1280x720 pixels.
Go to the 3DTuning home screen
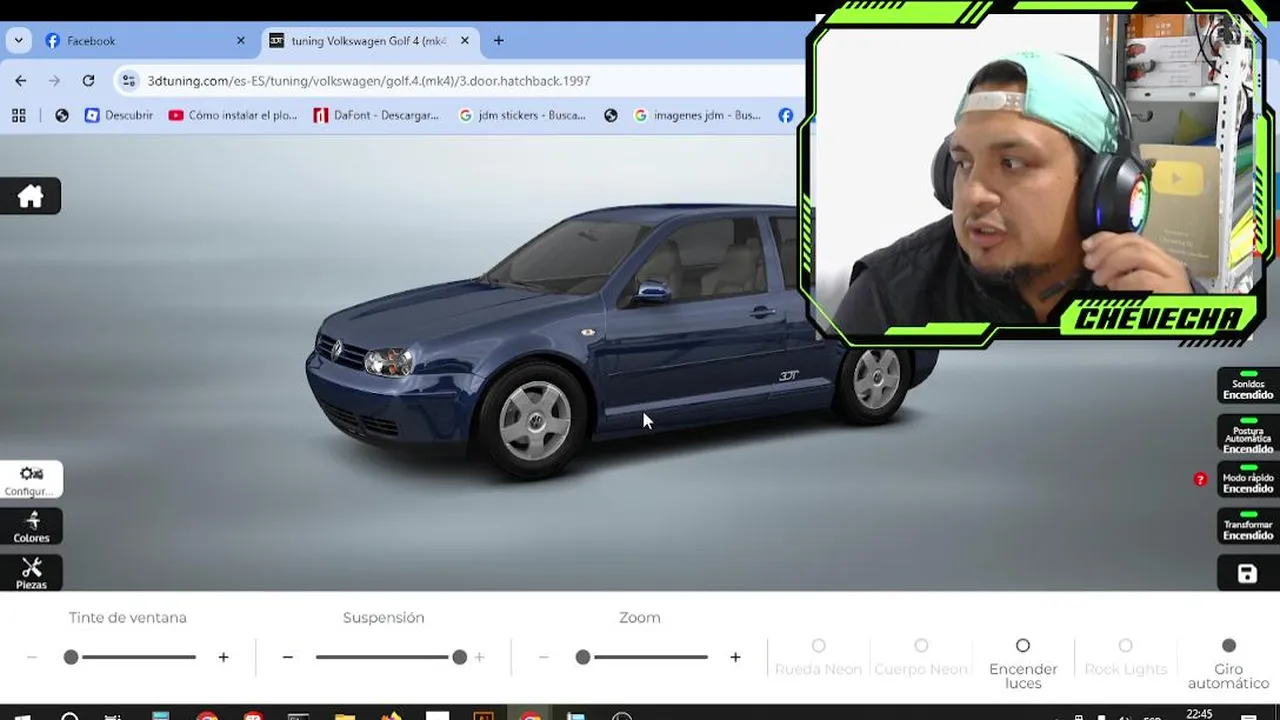point(30,196)
